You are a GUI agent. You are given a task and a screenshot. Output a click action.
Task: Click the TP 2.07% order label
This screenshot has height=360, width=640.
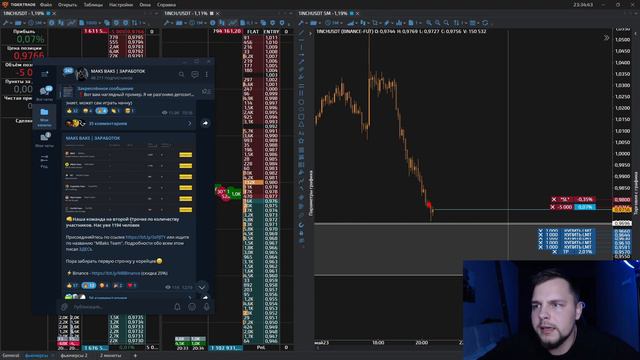tap(577, 252)
